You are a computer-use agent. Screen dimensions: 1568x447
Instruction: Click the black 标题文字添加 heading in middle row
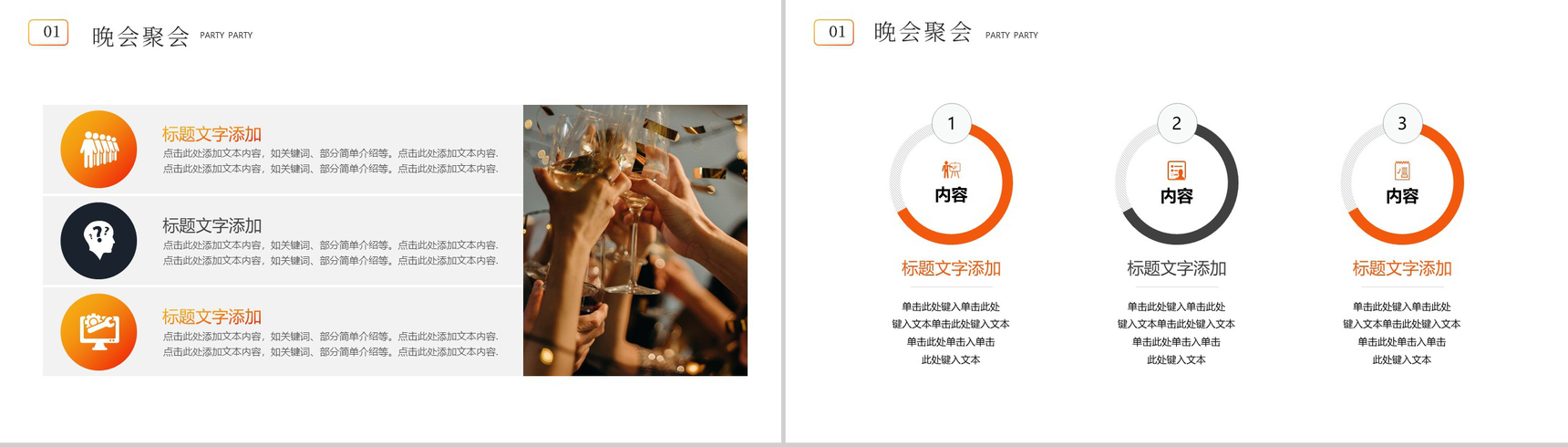coord(211,225)
